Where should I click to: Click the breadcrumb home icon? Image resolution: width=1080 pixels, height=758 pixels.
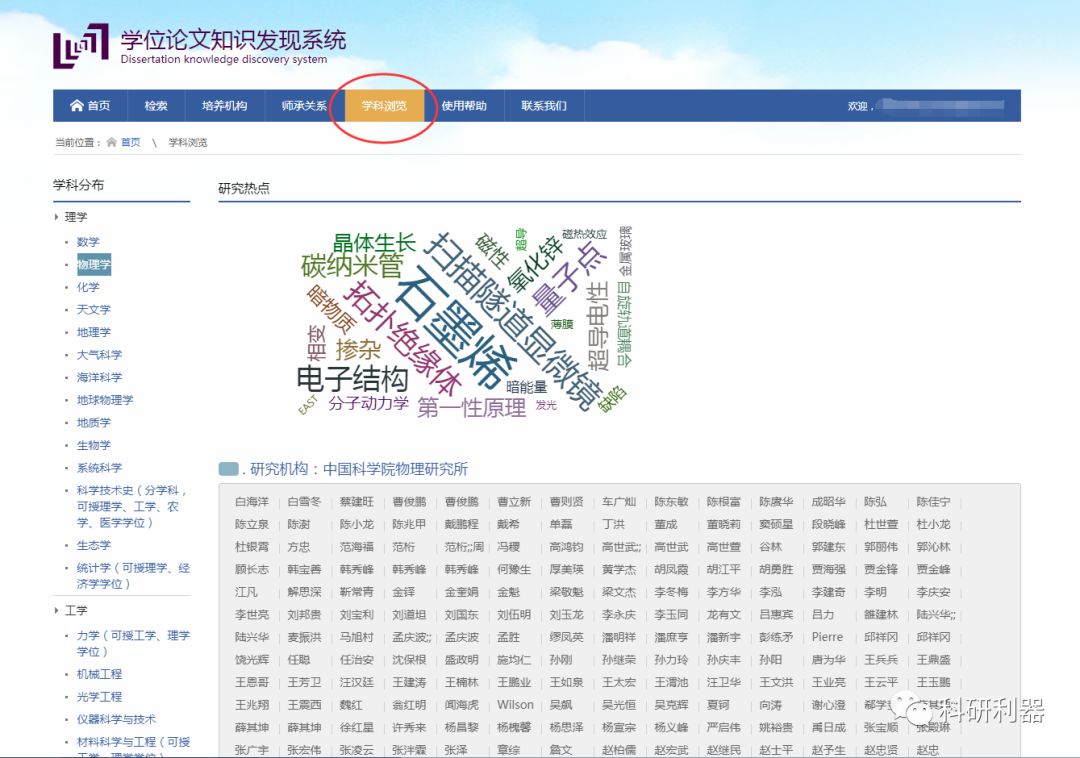point(112,143)
